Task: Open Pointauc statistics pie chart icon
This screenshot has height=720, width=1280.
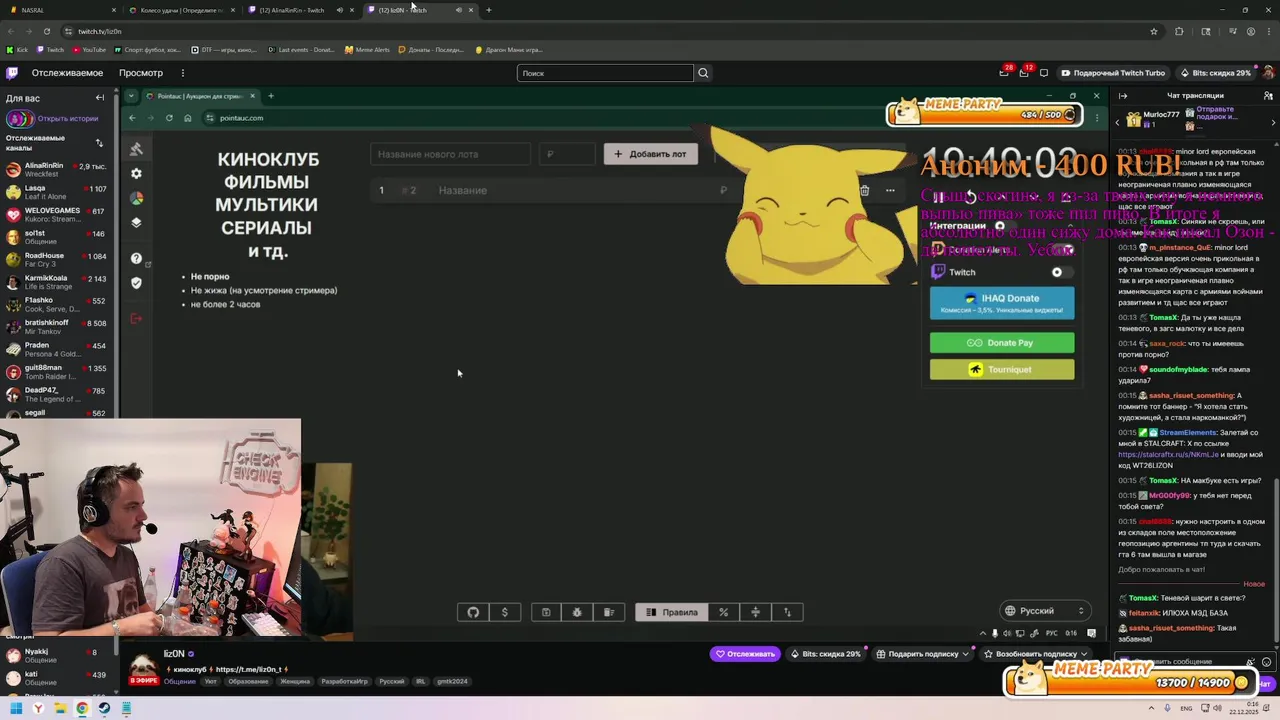Action: (x=136, y=198)
